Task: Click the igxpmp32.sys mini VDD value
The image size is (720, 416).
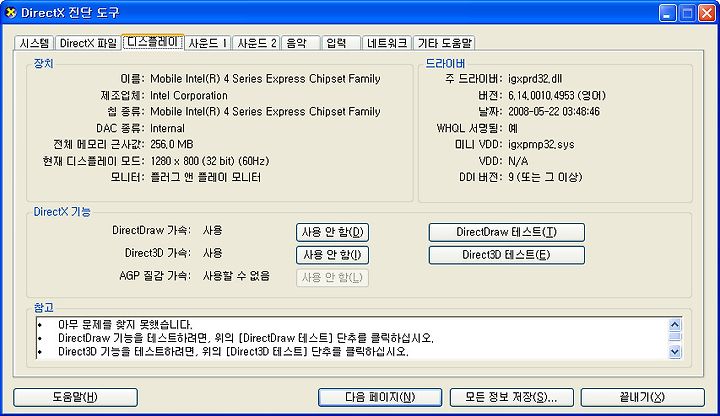Action: click(x=541, y=144)
